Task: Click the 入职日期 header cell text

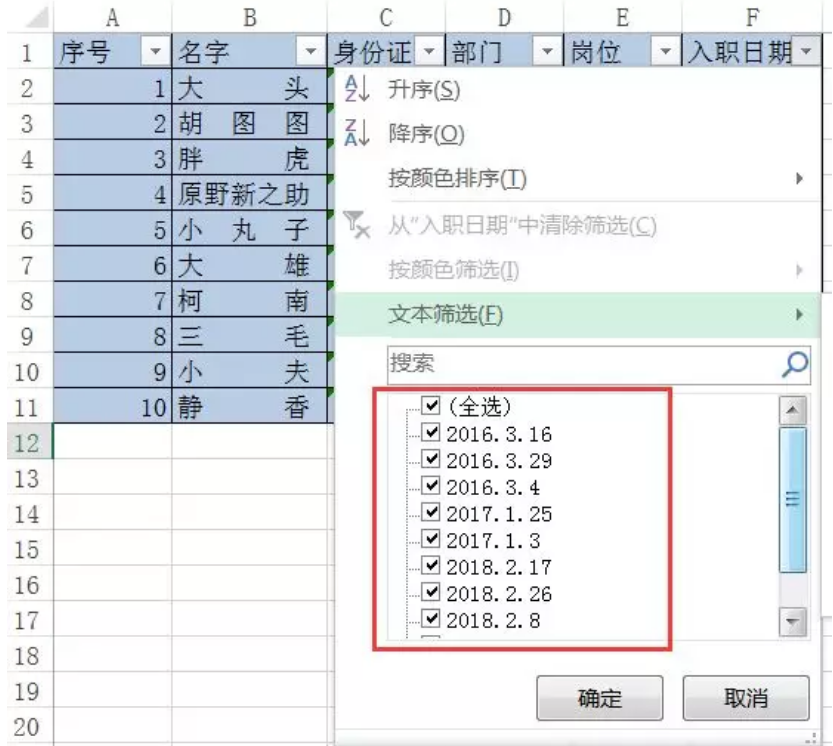Action: coord(740,52)
